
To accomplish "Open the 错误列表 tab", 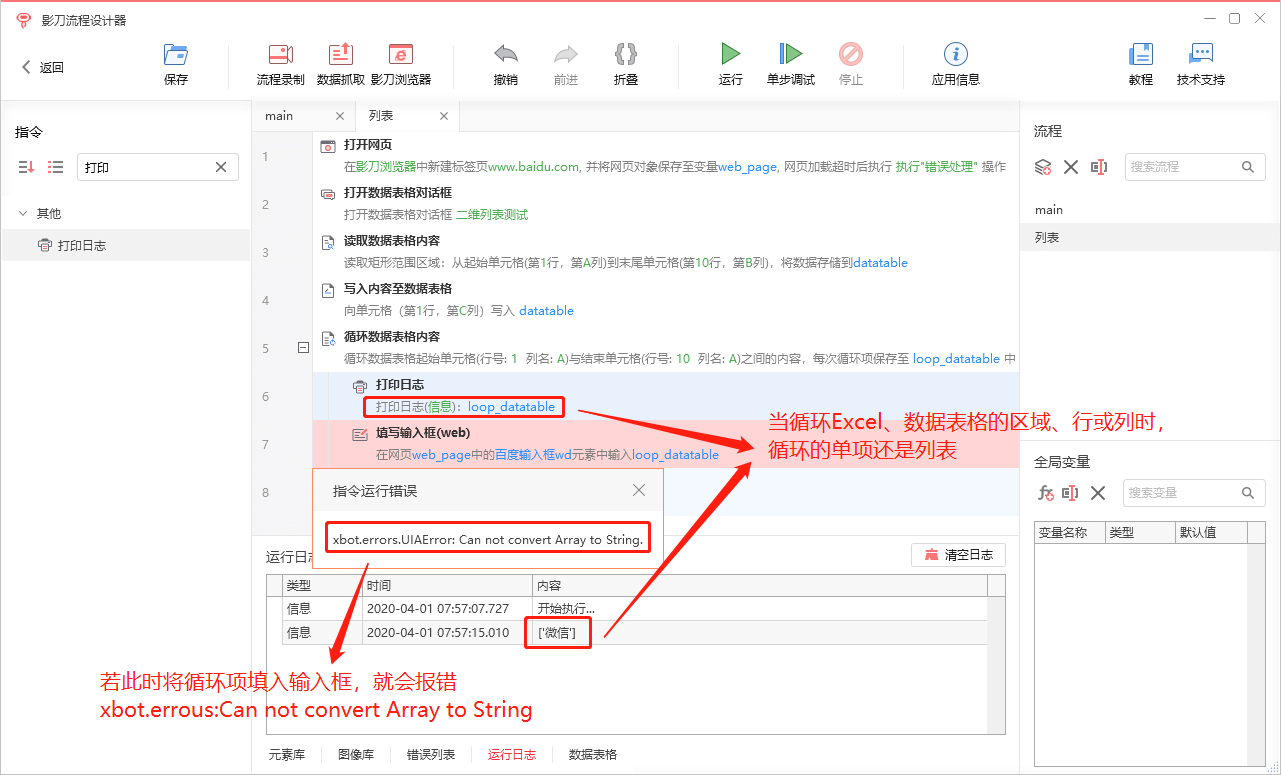I will [431, 755].
